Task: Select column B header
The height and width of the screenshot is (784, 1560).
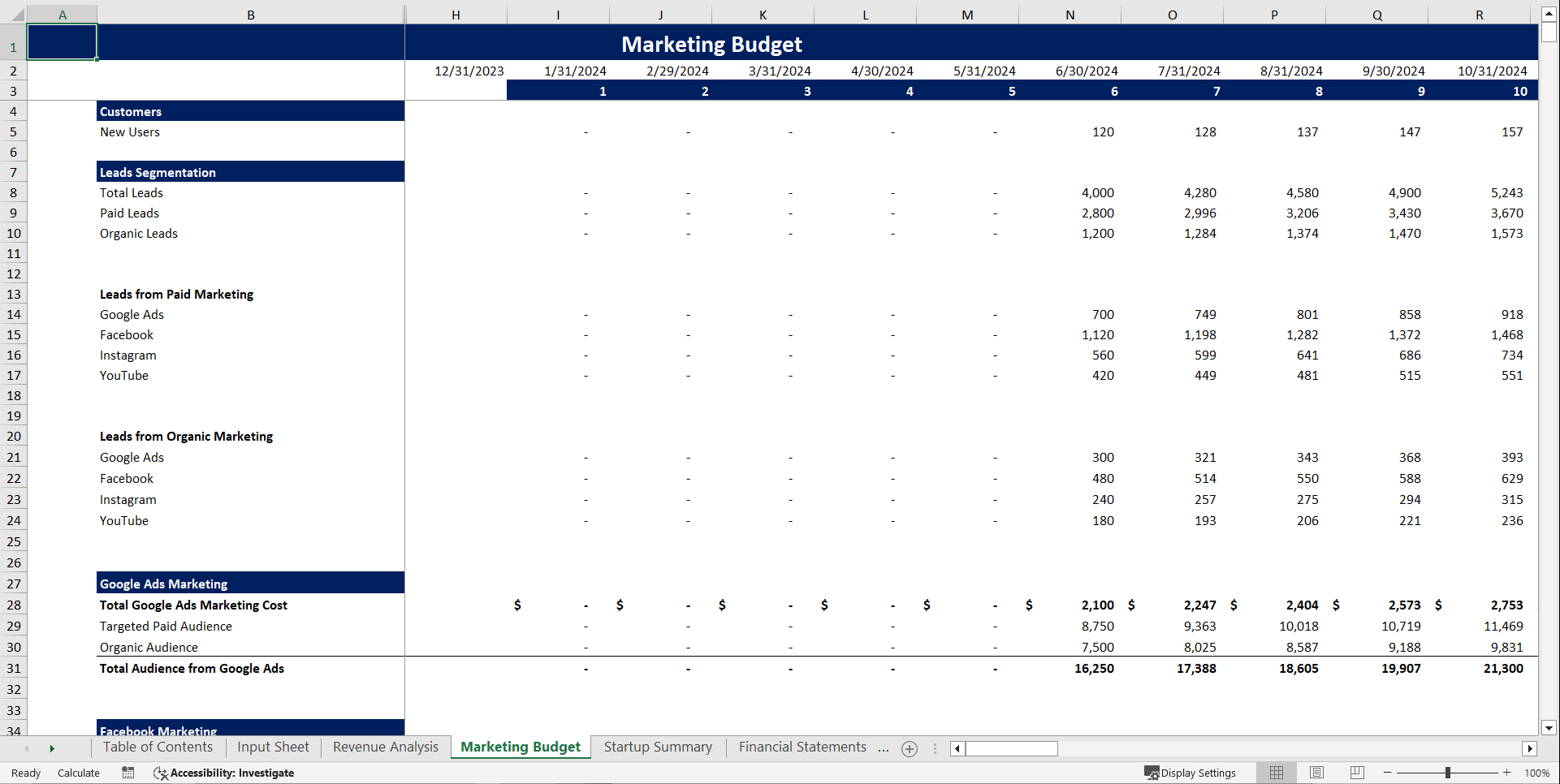Action: pos(251,15)
